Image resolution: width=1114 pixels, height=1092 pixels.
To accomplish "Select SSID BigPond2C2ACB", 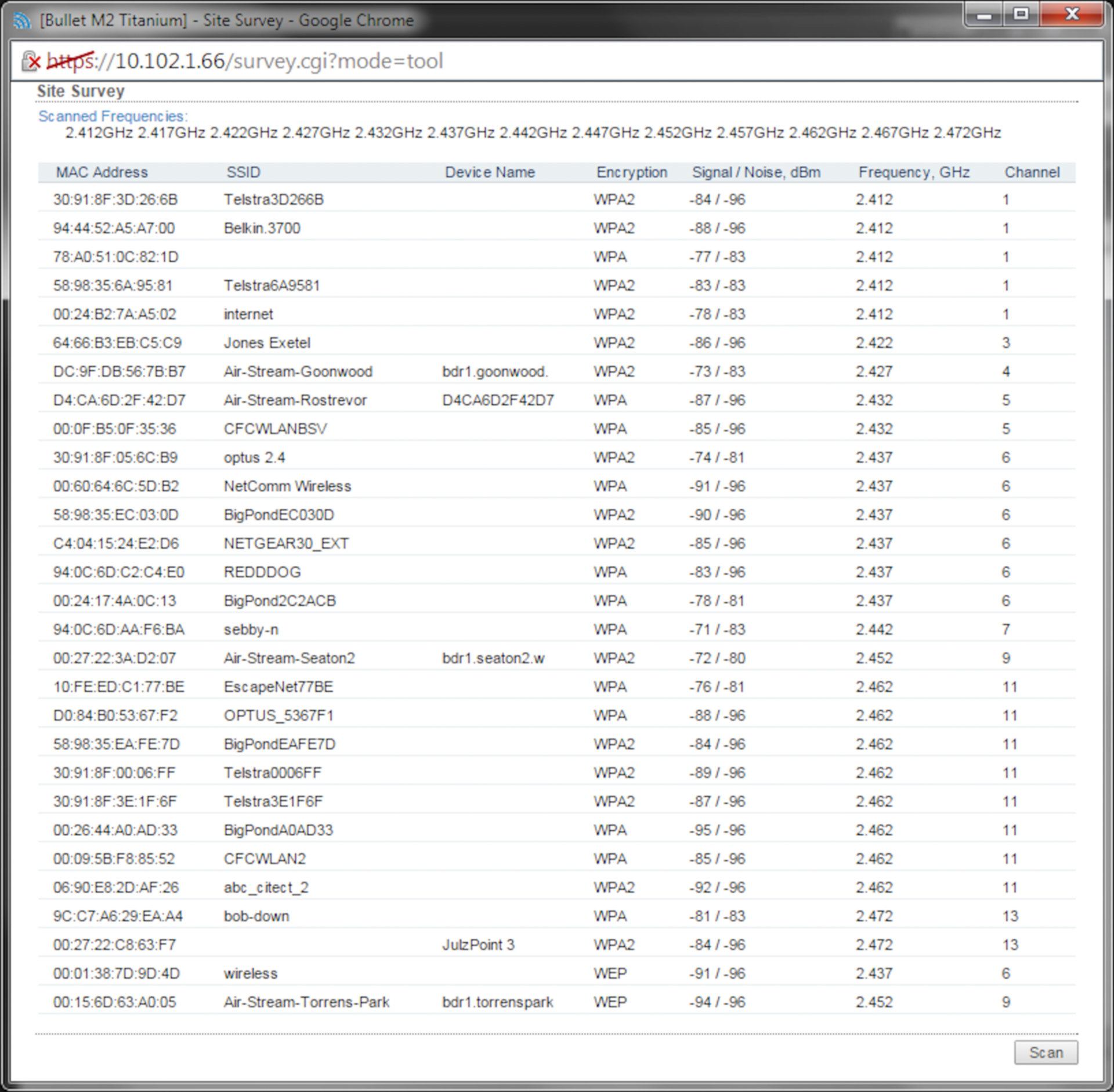I will pyautogui.click(x=280, y=601).
